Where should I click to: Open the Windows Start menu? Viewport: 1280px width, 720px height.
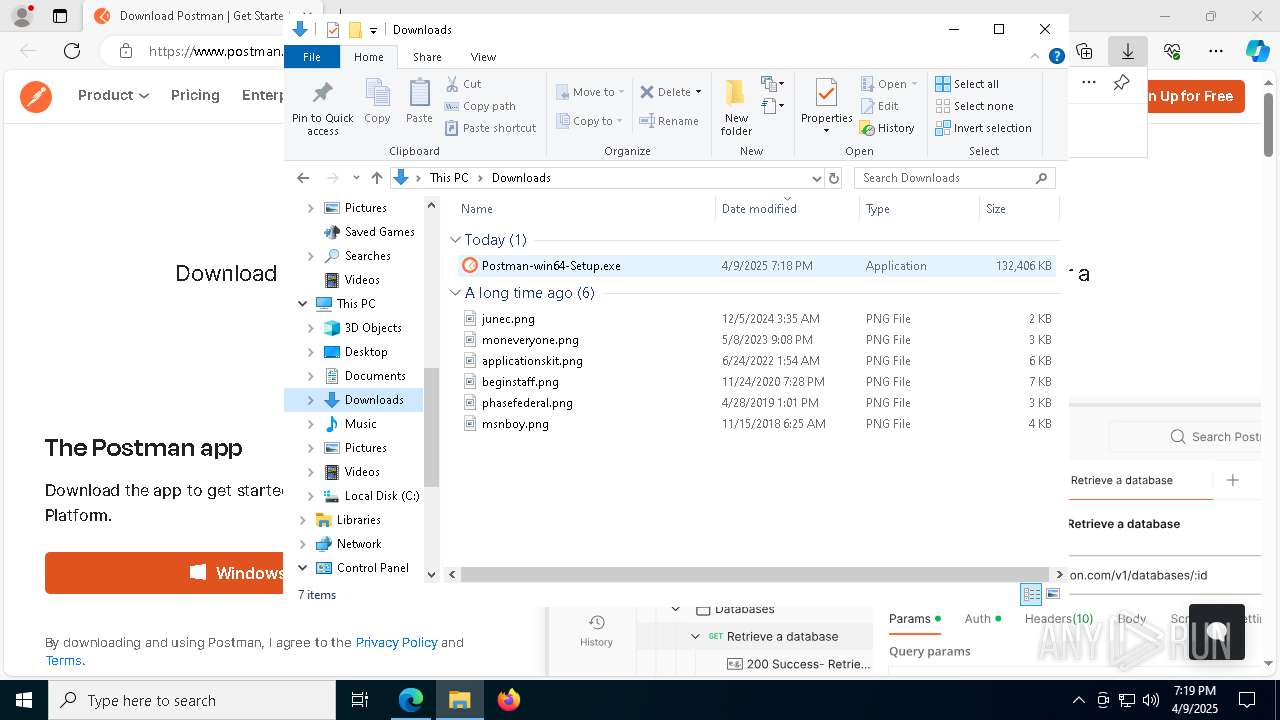pos(22,700)
